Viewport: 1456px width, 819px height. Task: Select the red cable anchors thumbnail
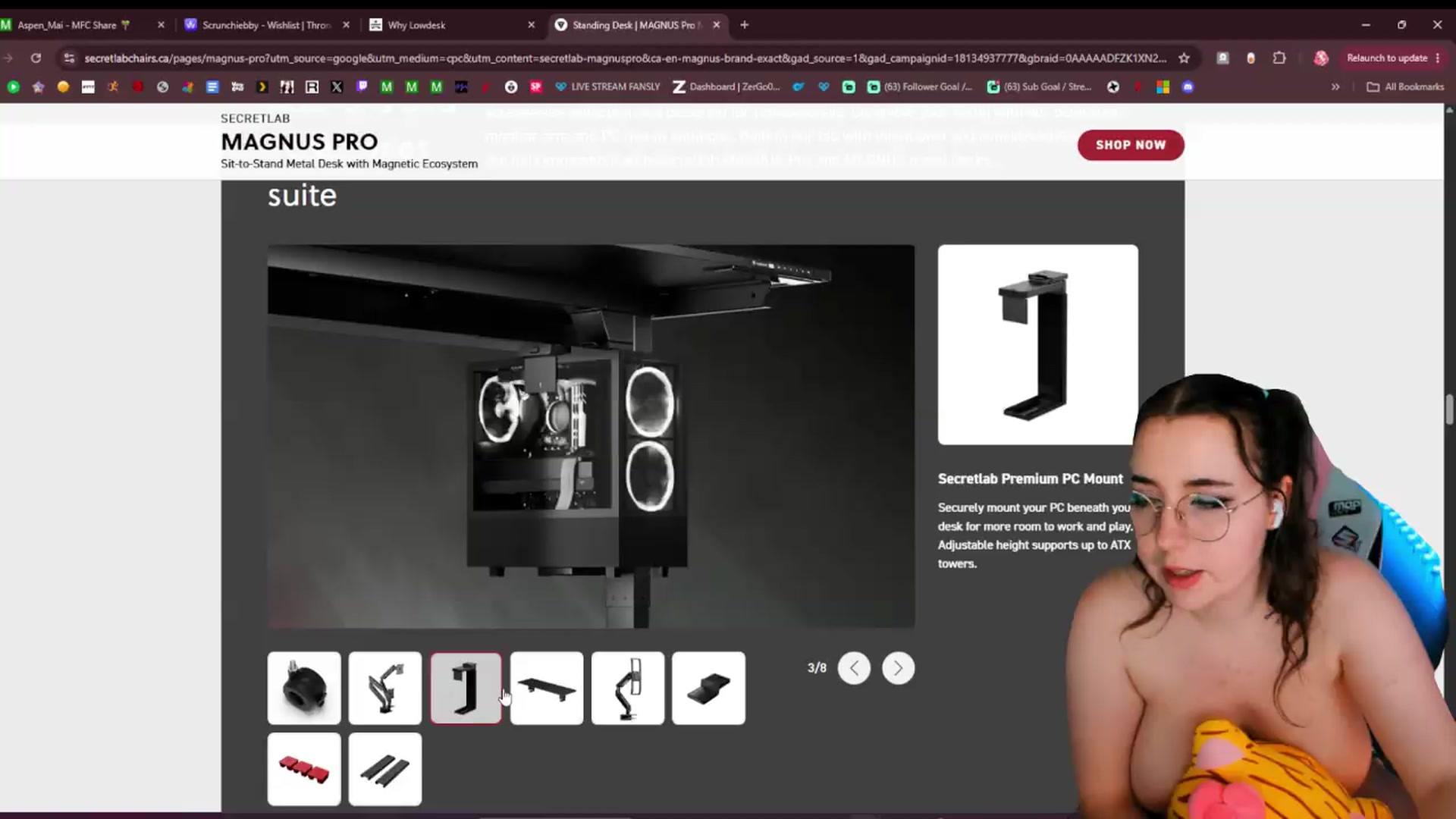point(304,769)
